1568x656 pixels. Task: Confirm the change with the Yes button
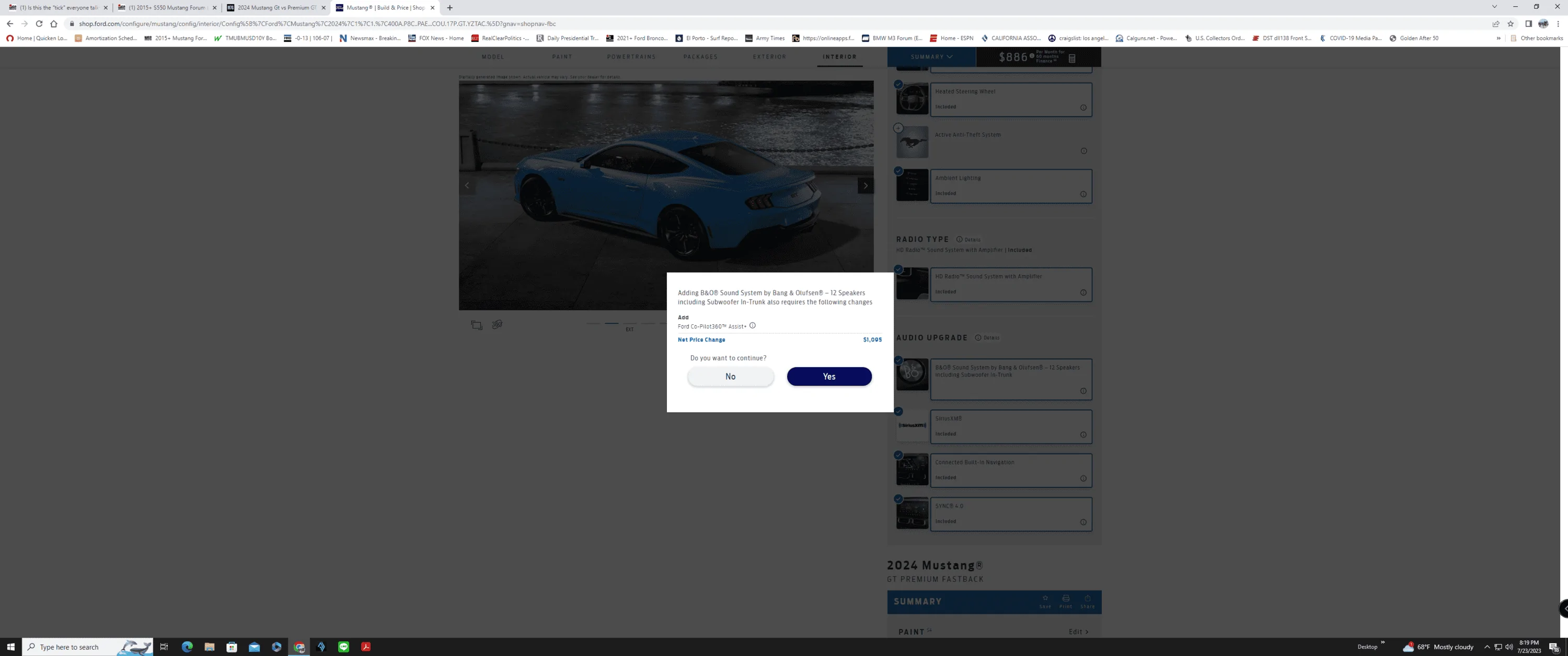point(829,376)
